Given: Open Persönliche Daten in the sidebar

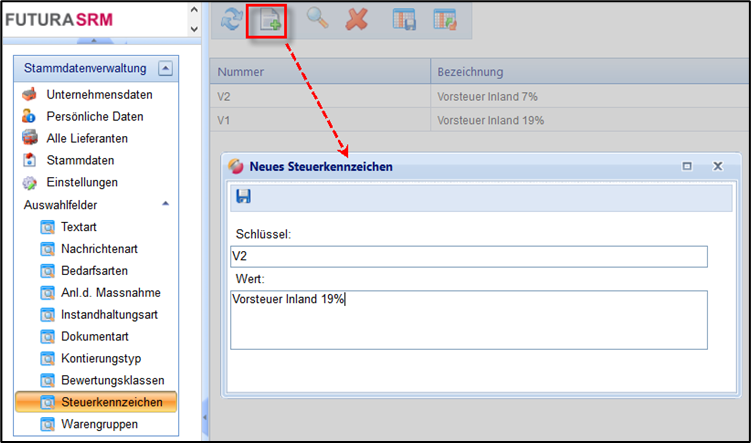Looking at the screenshot, I should (94, 117).
